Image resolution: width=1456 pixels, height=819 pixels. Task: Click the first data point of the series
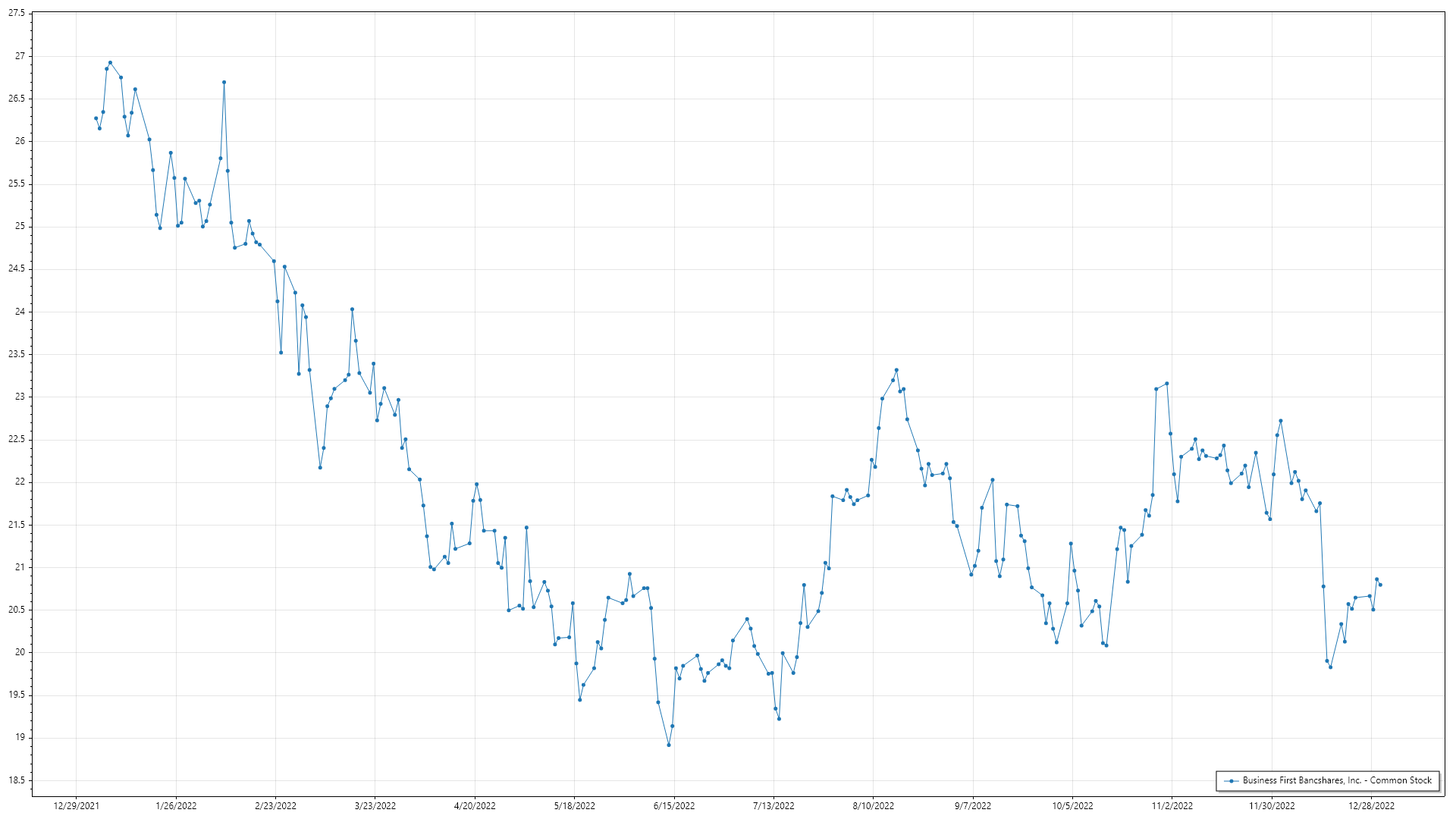coord(96,118)
